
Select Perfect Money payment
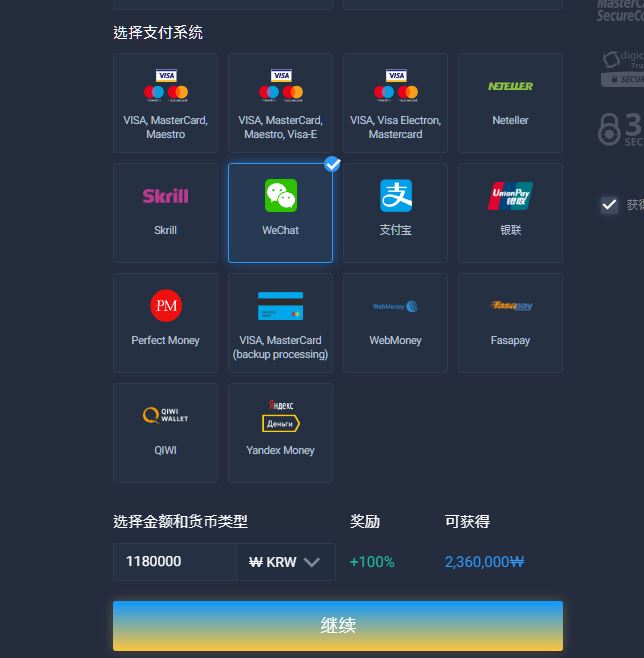coord(165,323)
